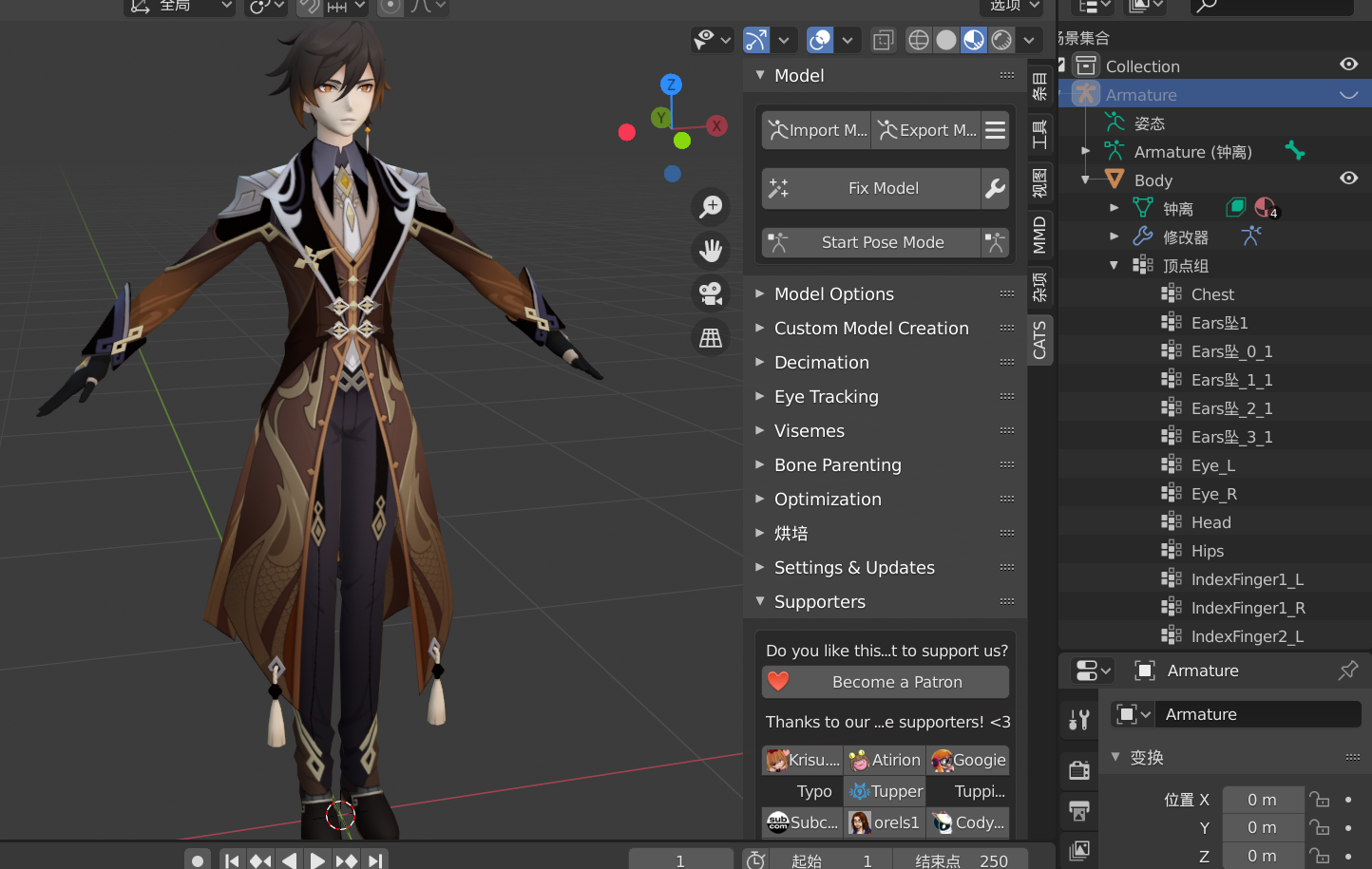The height and width of the screenshot is (869, 1372).
Task: Open the 条目 sidebar tab
Action: pos(1039,85)
